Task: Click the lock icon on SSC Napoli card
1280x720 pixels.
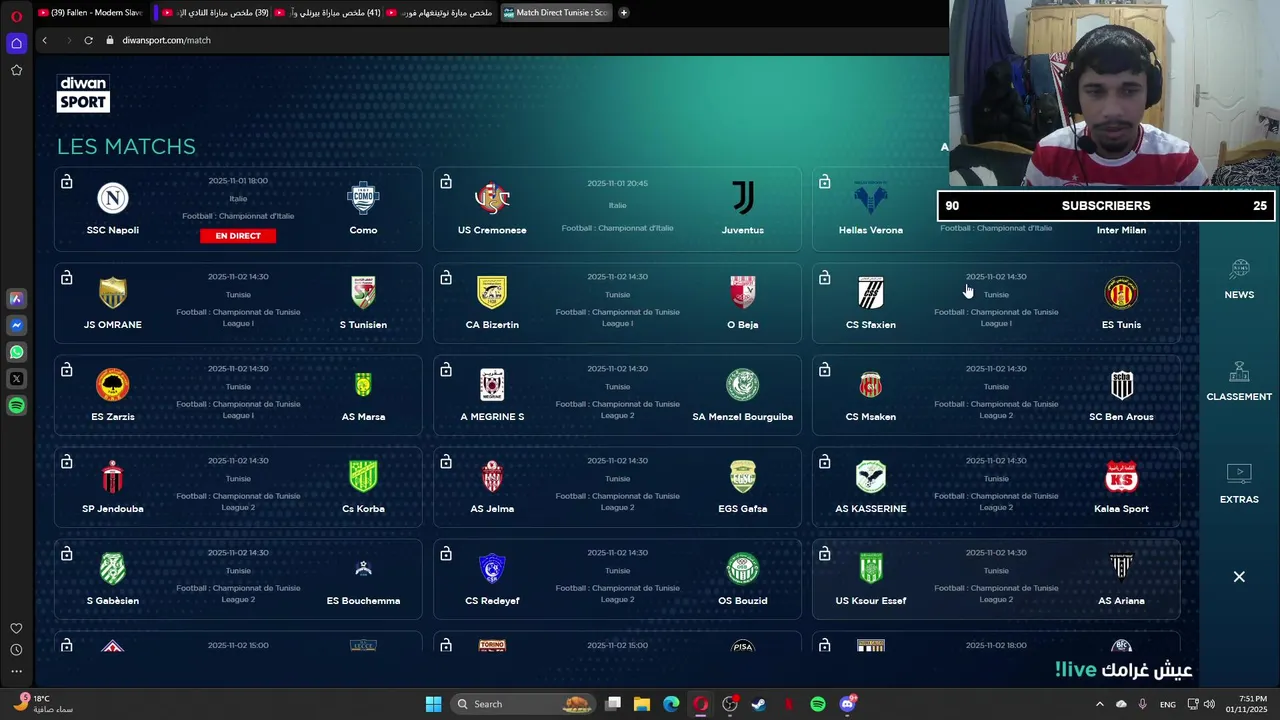Action: pyautogui.click(x=66, y=182)
